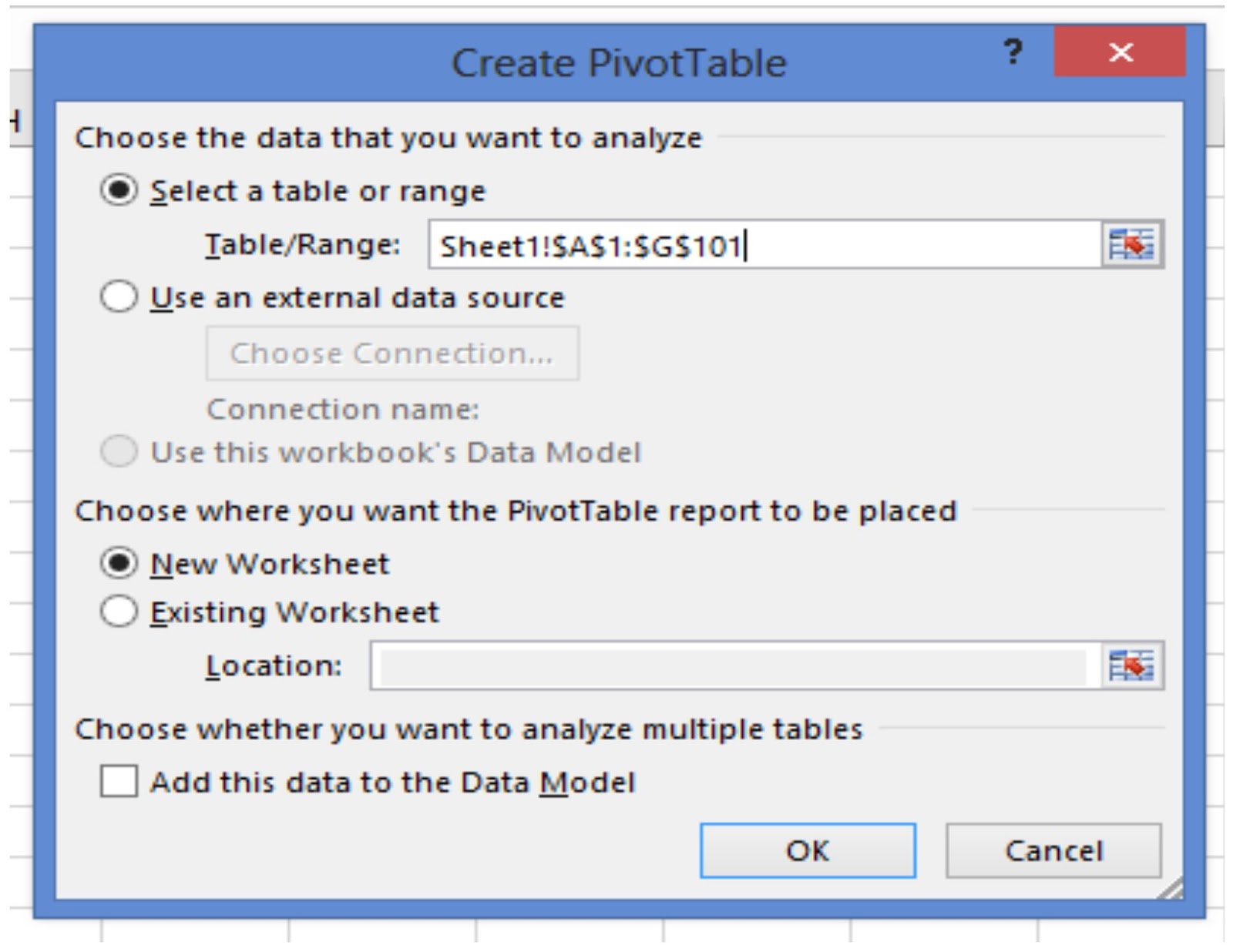Pick the New Worksheet radio button
The image size is (1233, 952).
pyautogui.click(x=119, y=564)
